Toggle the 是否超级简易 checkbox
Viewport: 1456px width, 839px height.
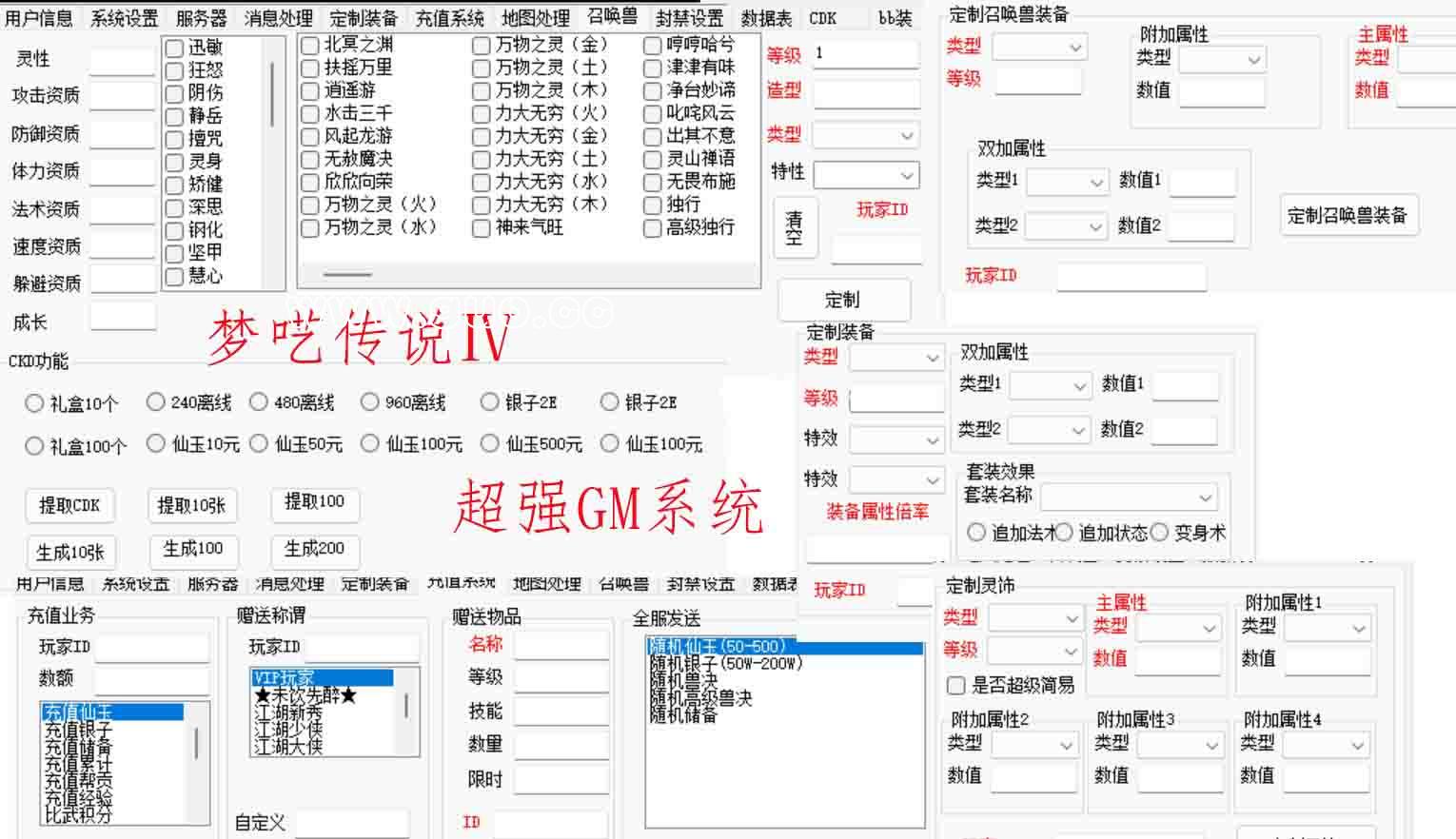coord(956,685)
